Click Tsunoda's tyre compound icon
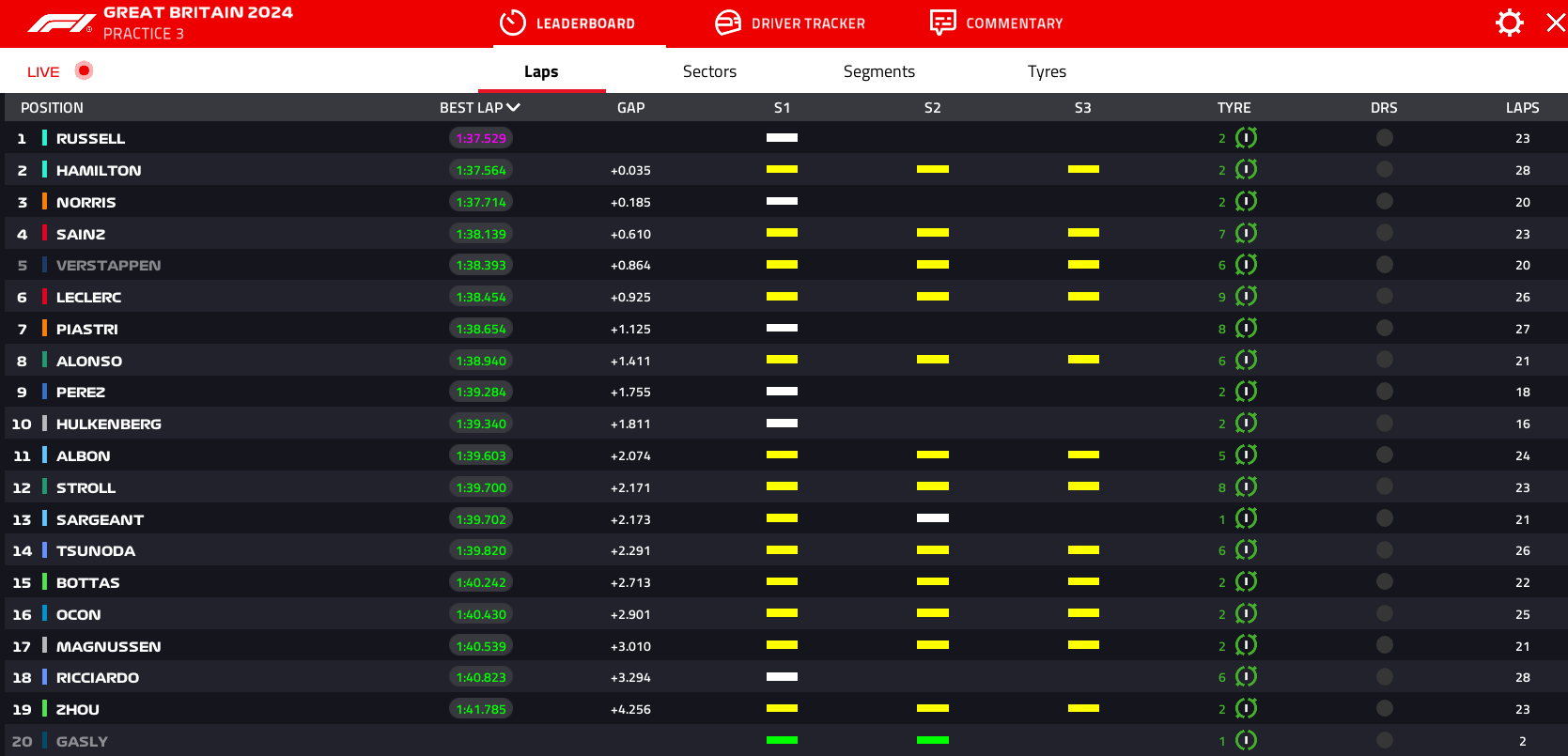The height and width of the screenshot is (756, 1568). [1246, 550]
